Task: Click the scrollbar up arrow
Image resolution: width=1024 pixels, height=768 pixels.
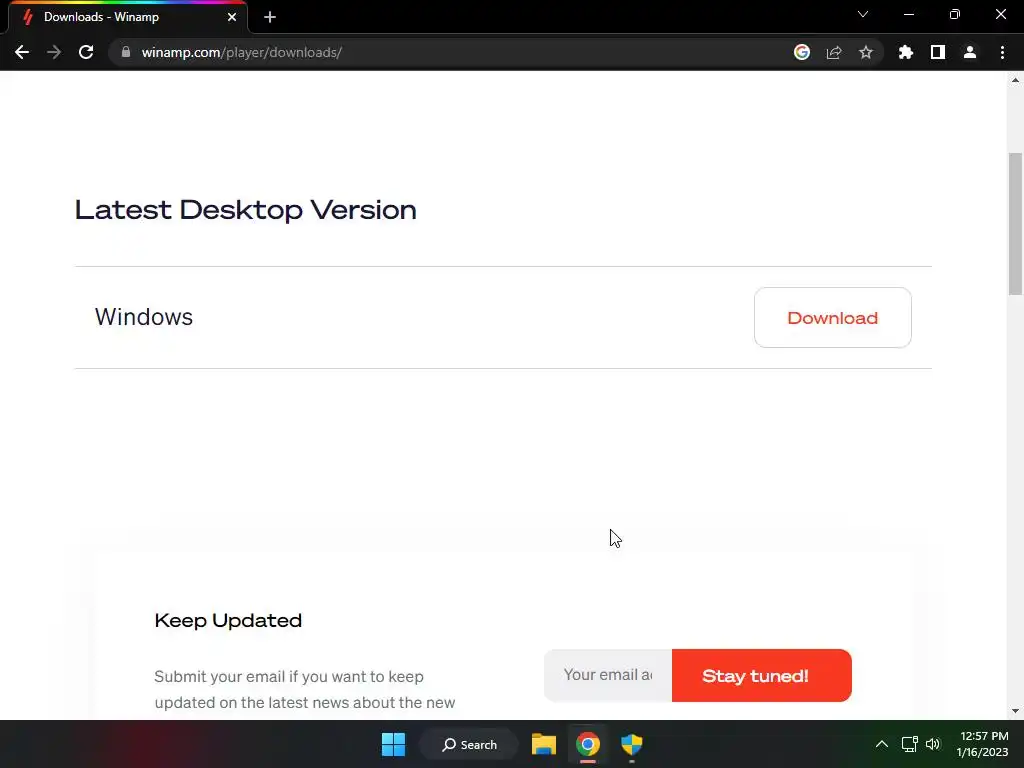Action: pos(1016,80)
